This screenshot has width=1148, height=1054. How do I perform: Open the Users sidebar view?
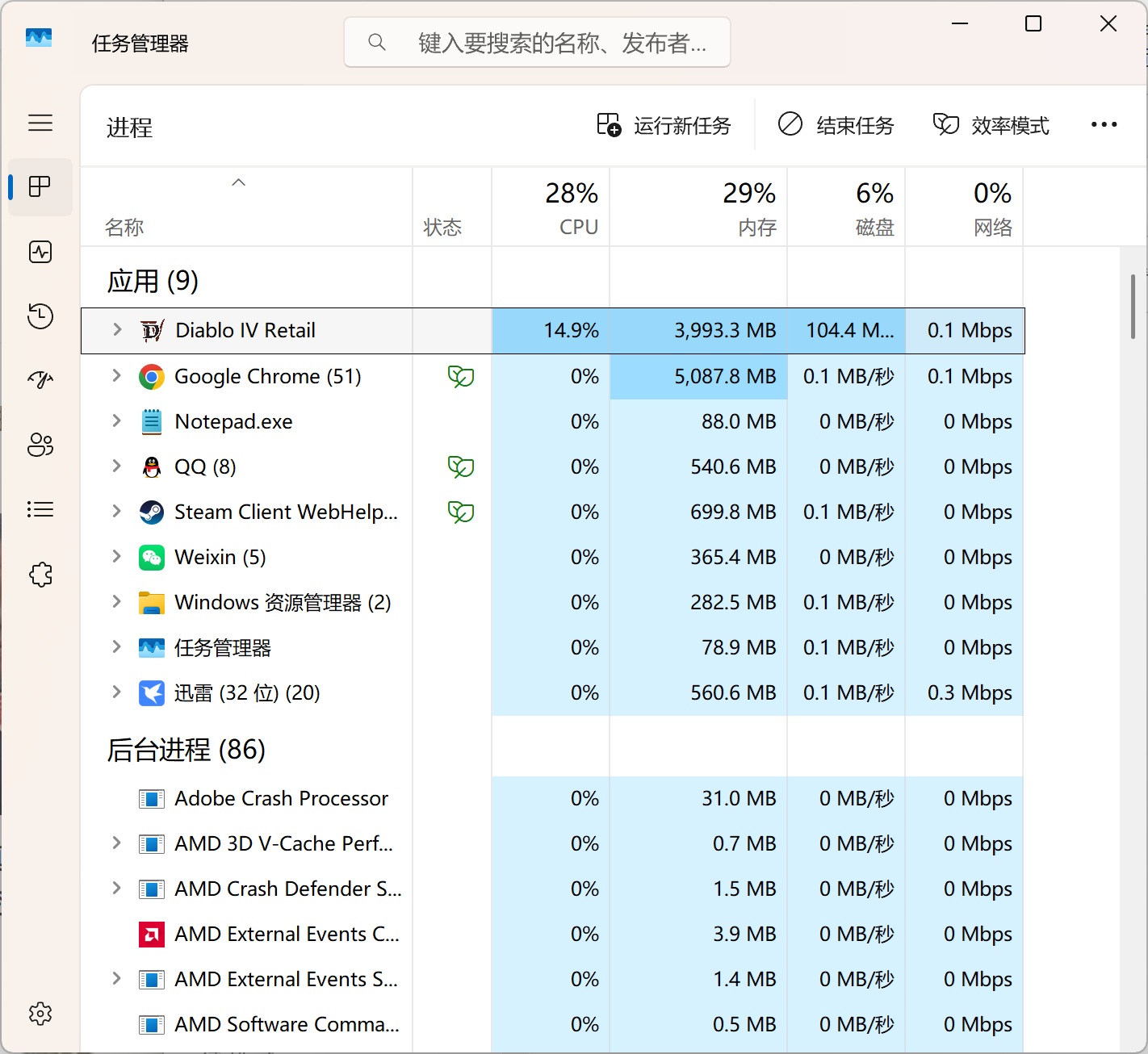pyautogui.click(x=40, y=445)
